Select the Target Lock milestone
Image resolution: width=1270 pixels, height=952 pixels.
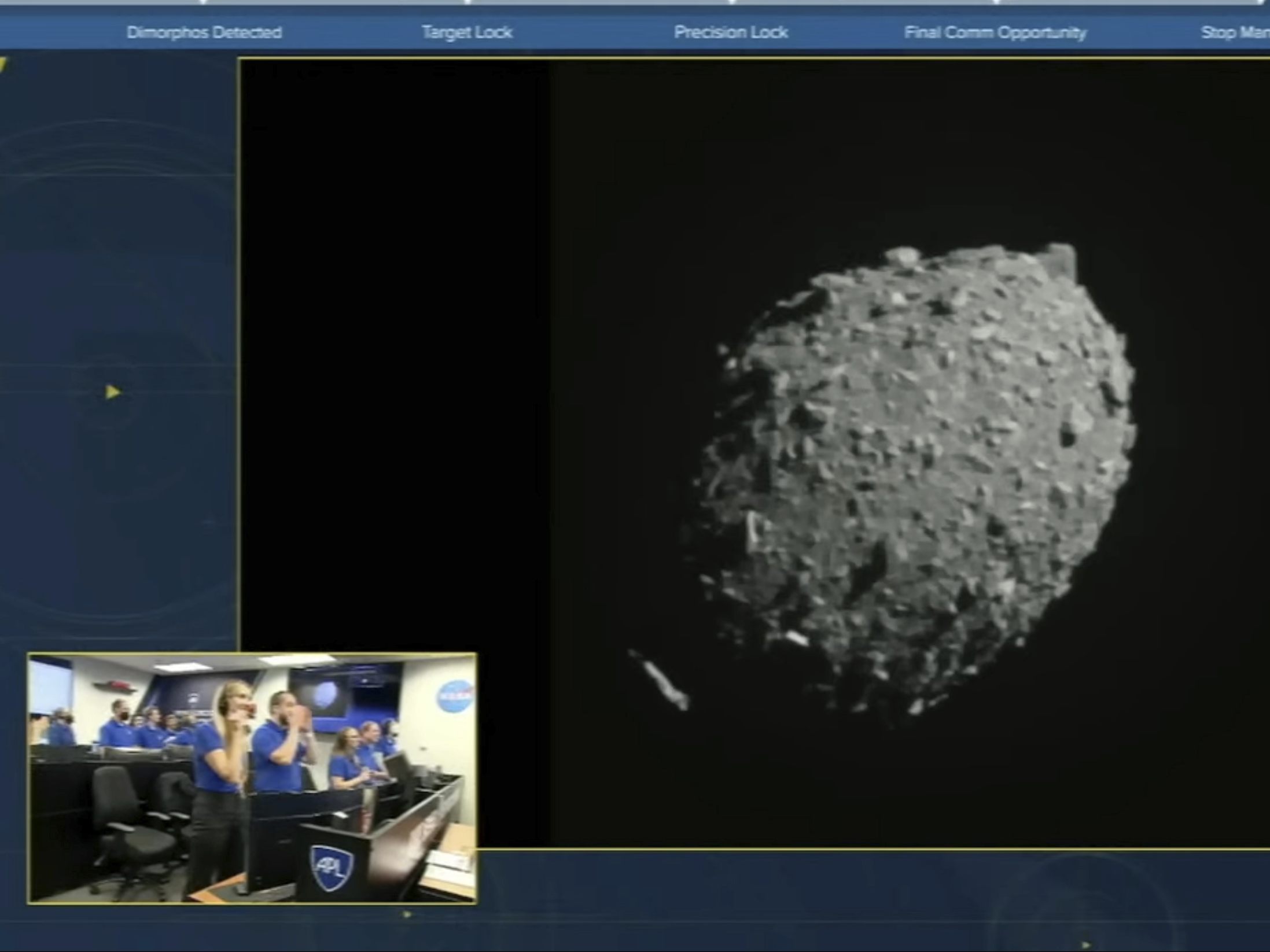tap(467, 32)
